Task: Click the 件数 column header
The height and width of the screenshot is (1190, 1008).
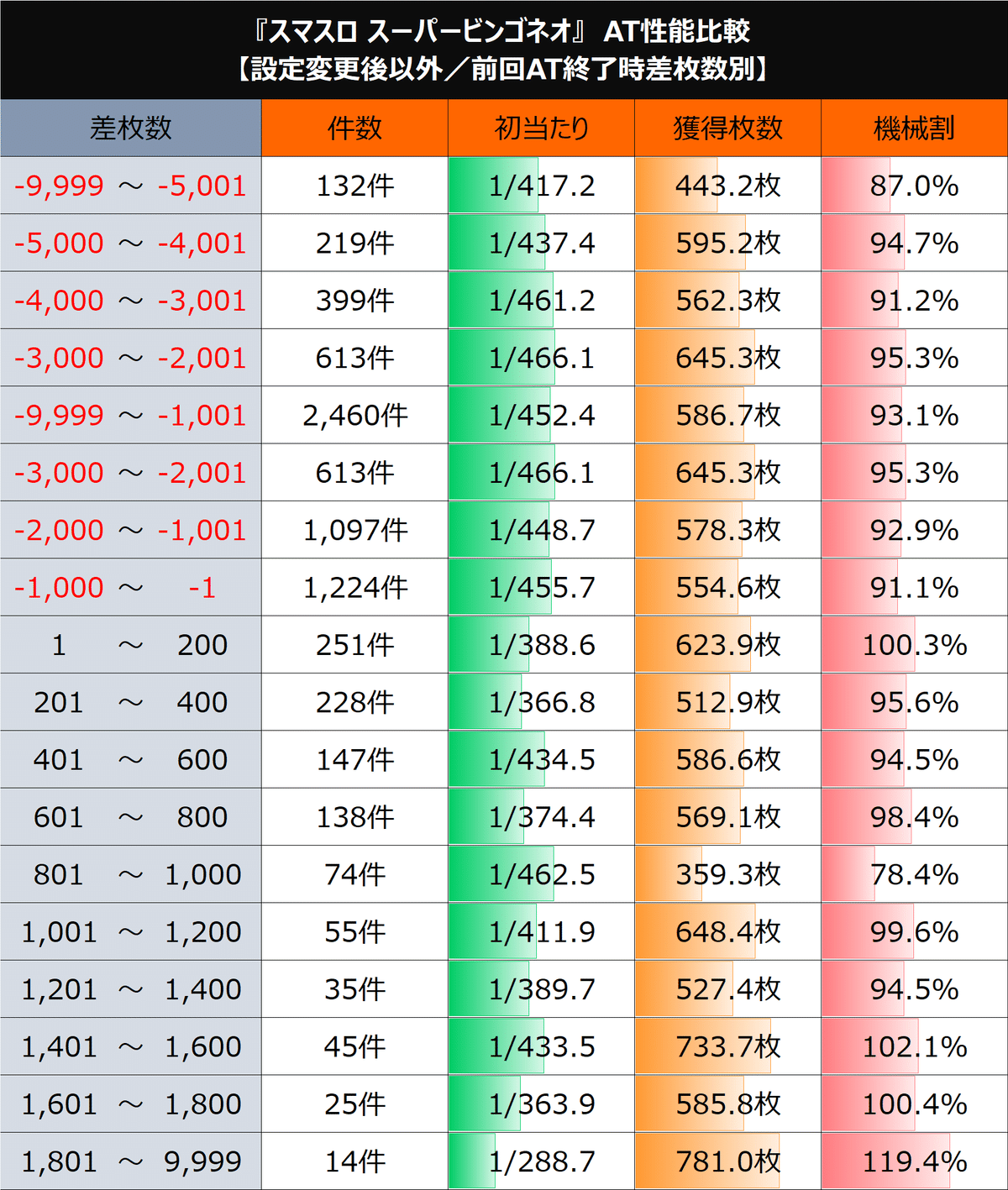Action: 354,128
